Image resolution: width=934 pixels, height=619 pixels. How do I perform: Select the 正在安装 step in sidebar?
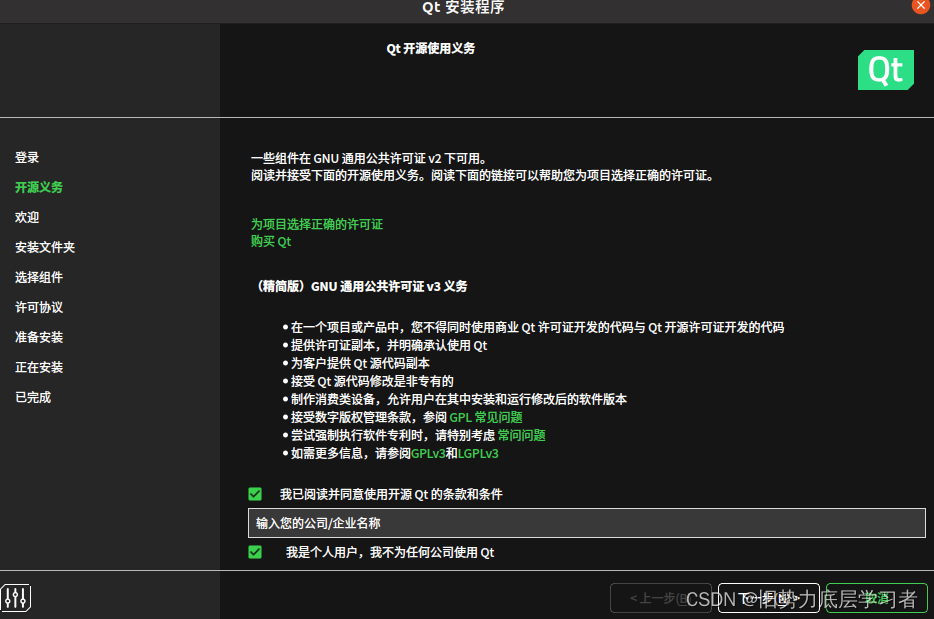point(39,367)
